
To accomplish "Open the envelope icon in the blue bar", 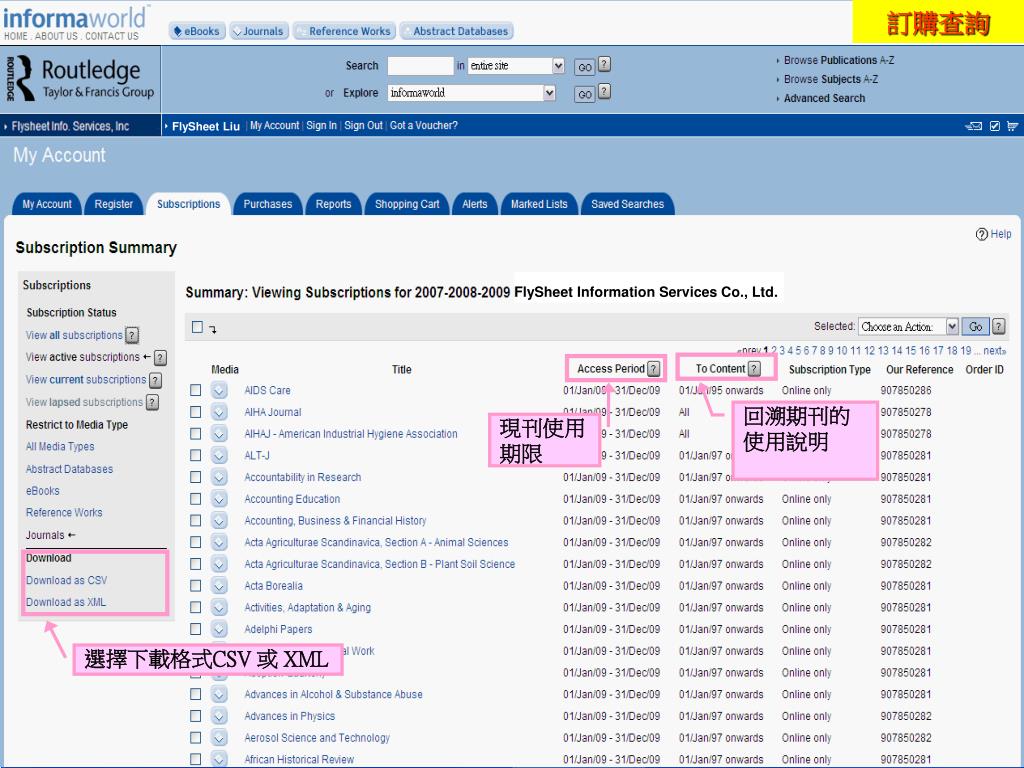I will (x=974, y=126).
